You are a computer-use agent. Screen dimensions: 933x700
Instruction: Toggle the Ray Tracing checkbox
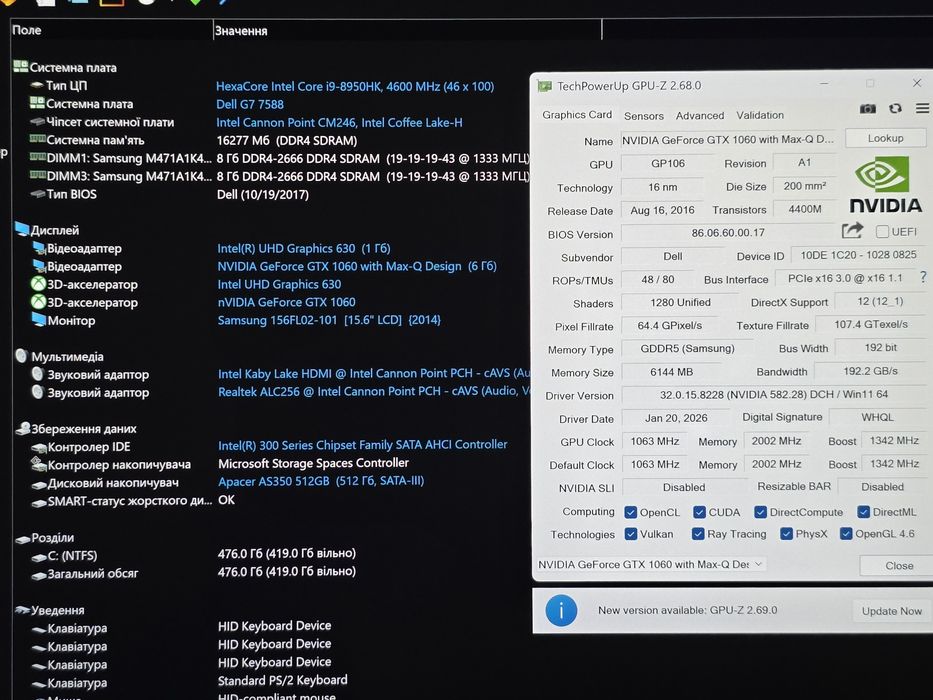[x=698, y=534]
